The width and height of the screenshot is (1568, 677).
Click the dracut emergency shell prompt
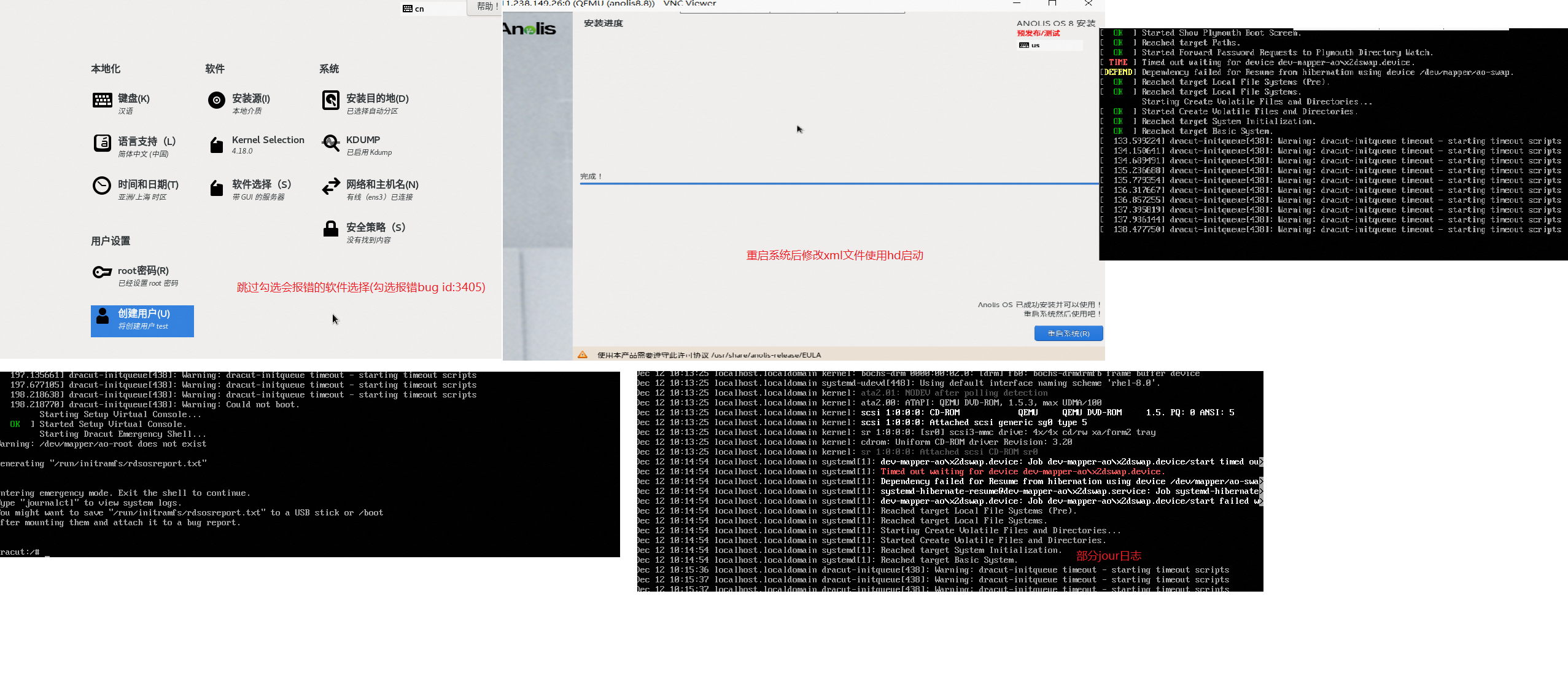coord(25,552)
